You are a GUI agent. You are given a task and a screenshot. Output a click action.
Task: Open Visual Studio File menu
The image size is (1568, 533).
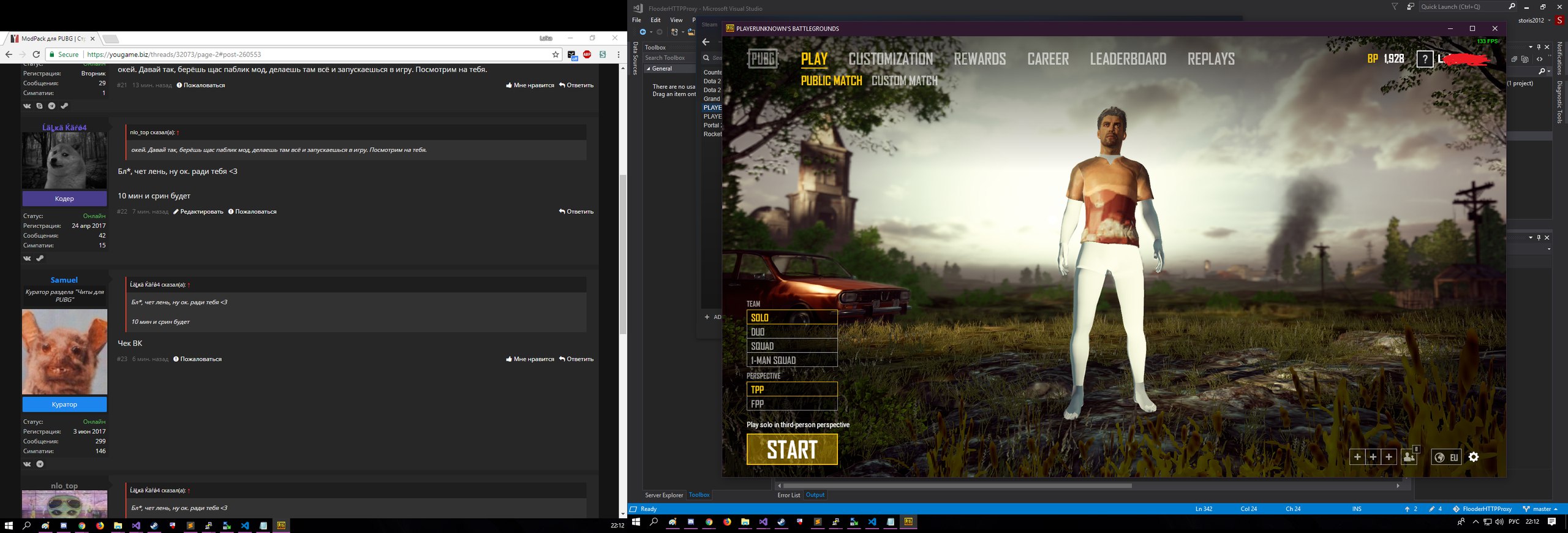pos(636,20)
